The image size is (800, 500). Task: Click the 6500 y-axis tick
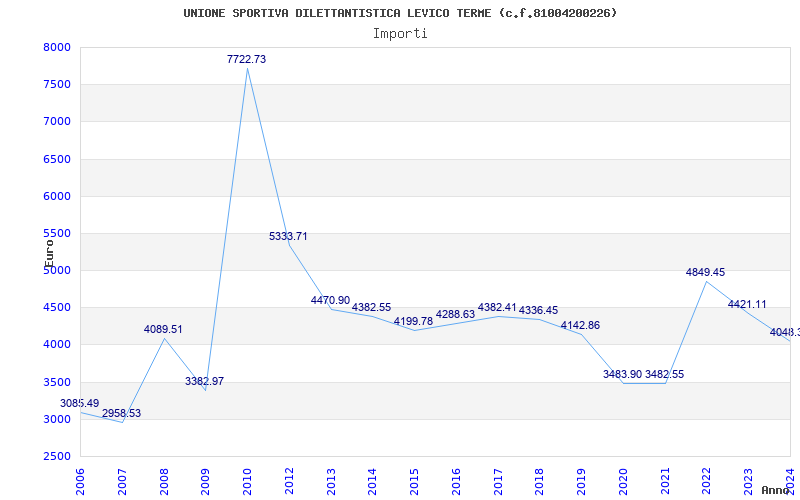pos(55,159)
